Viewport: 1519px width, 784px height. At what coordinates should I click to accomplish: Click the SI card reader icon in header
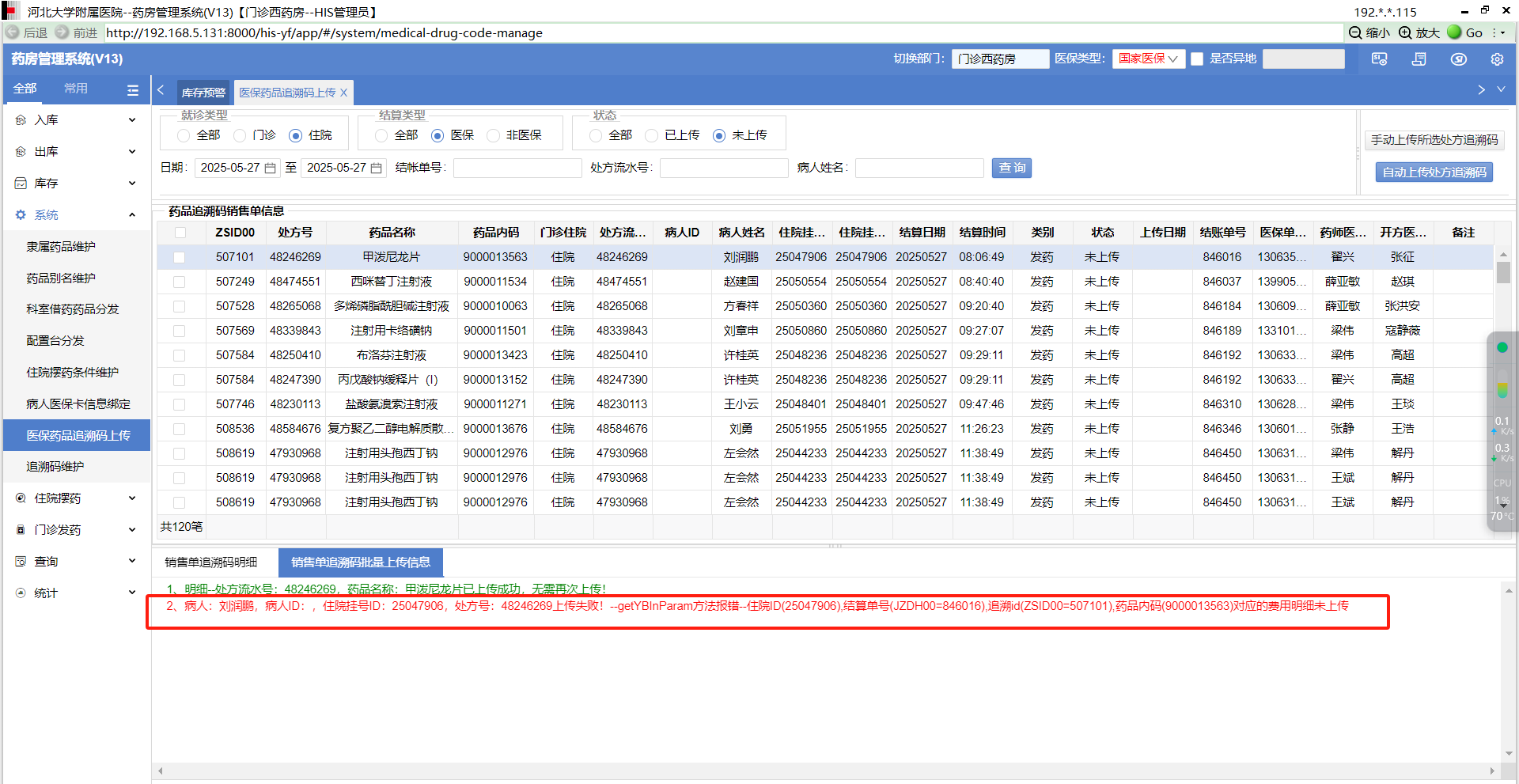[1379, 59]
